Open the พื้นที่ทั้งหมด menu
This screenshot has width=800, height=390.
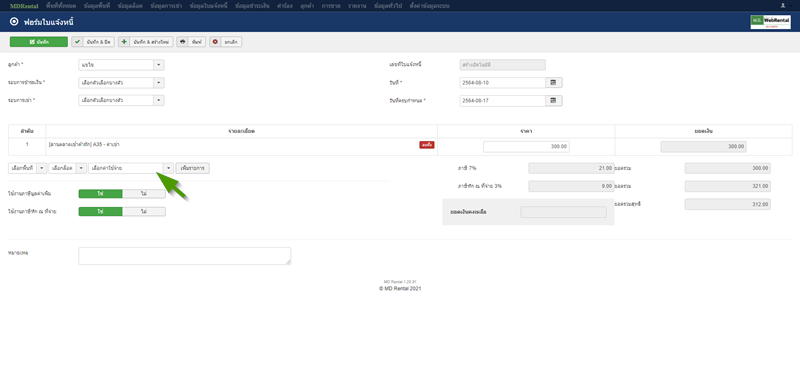pyautogui.click(x=61, y=6)
